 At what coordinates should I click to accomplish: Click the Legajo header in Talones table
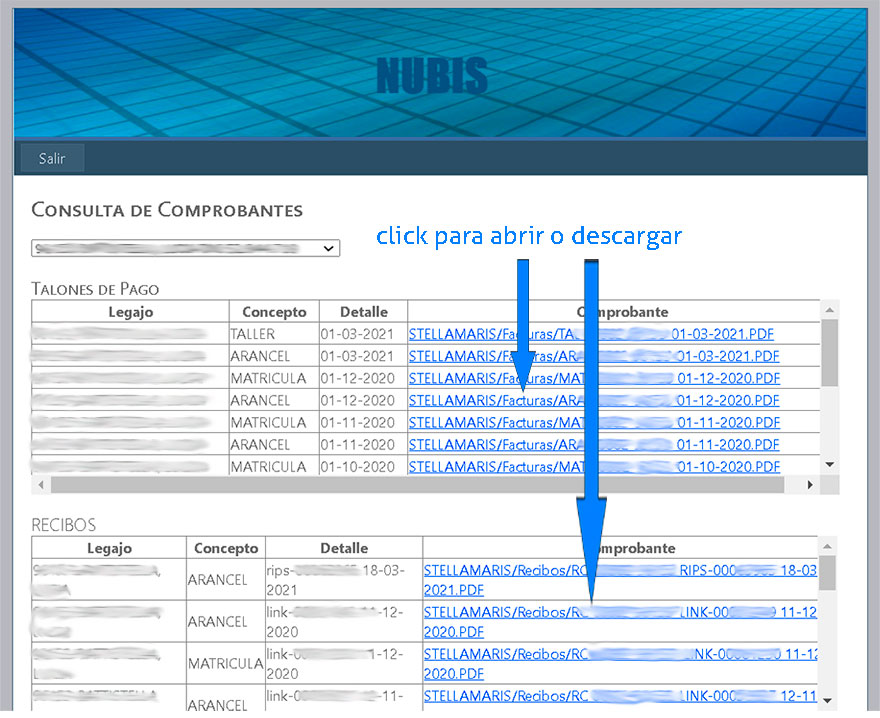click(130, 312)
